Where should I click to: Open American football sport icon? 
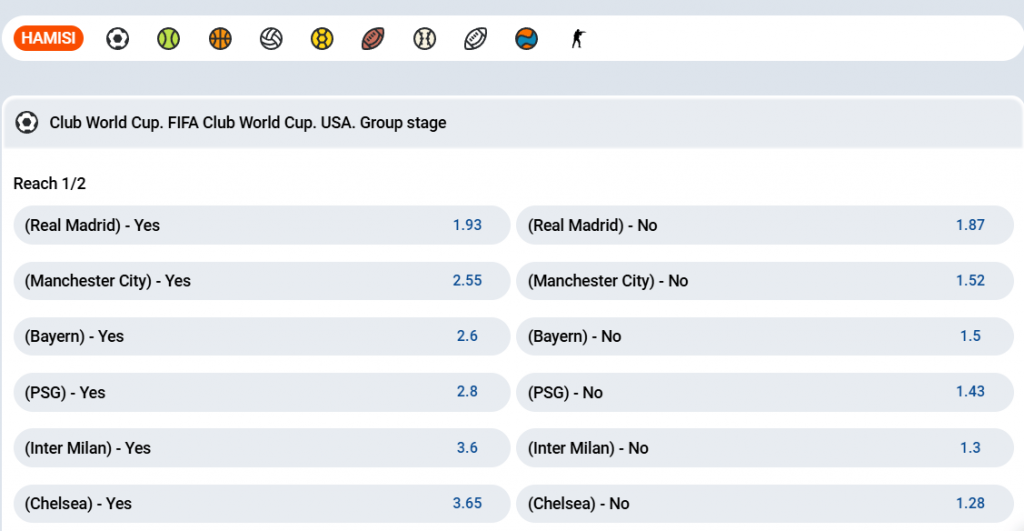pyautogui.click(x=373, y=39)
